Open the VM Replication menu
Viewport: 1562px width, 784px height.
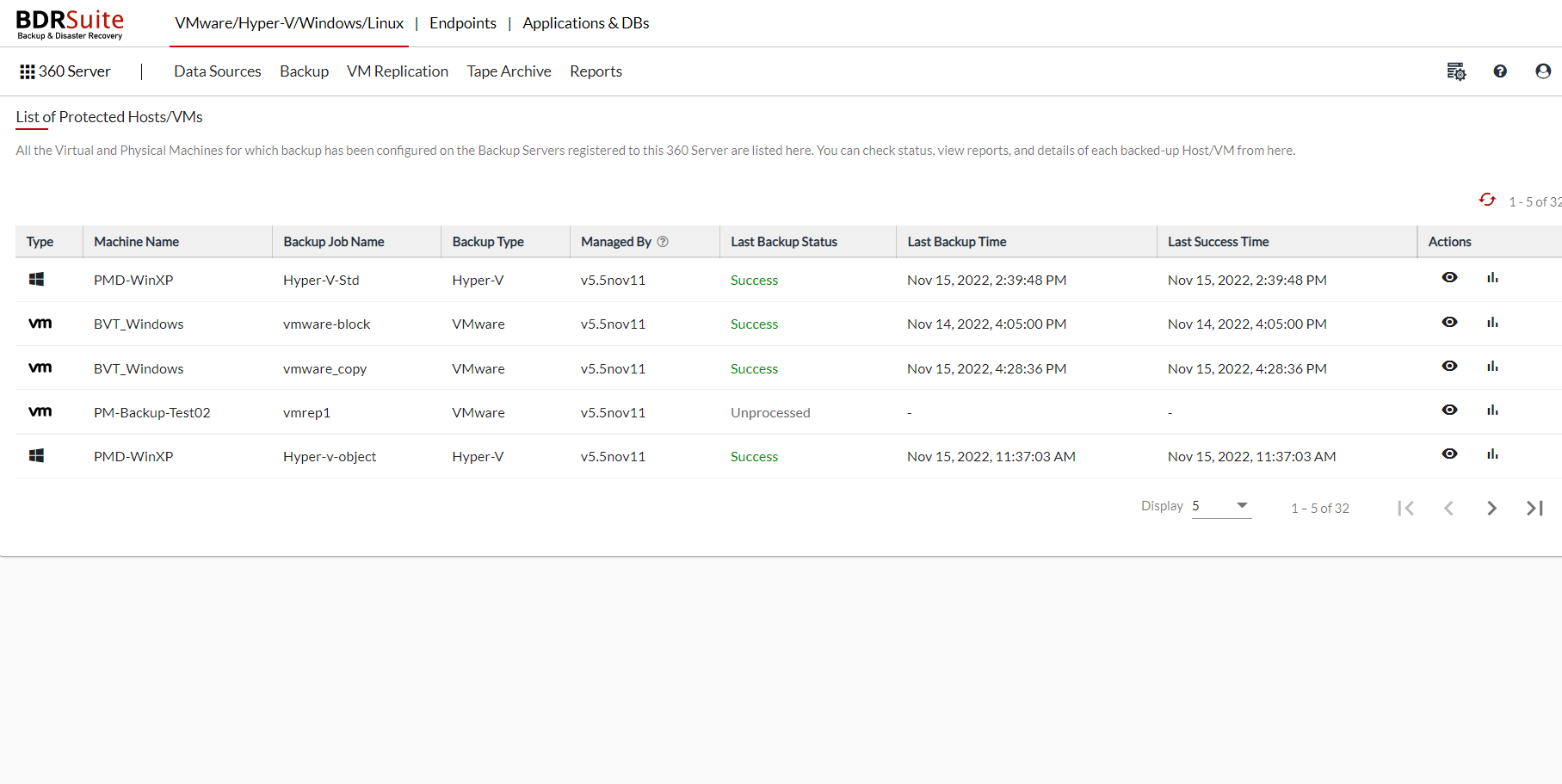coord(398,71)
